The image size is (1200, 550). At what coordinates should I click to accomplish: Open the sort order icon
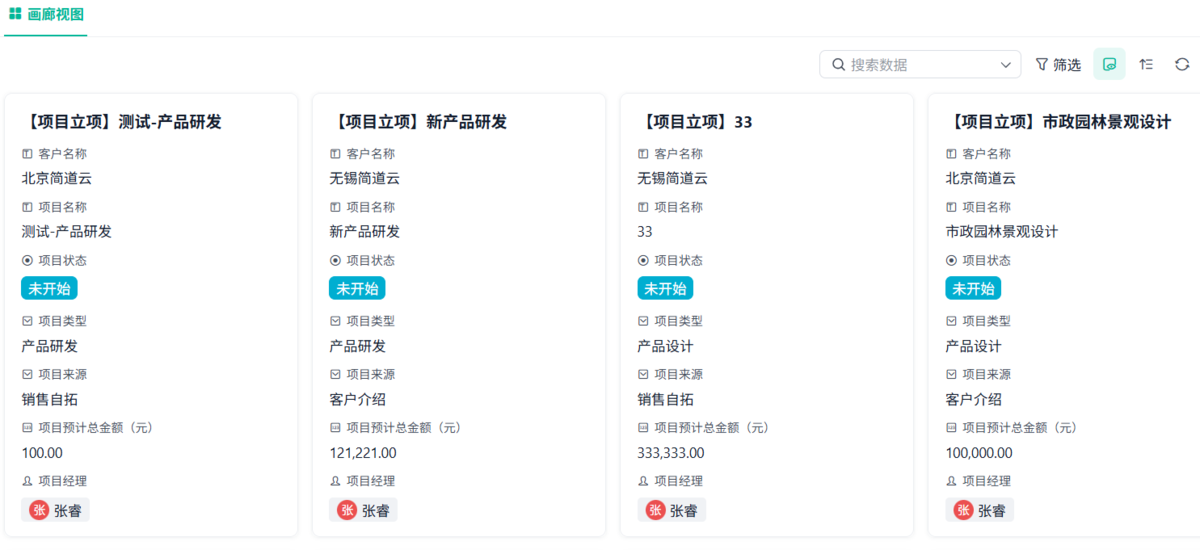[1146, 64]
